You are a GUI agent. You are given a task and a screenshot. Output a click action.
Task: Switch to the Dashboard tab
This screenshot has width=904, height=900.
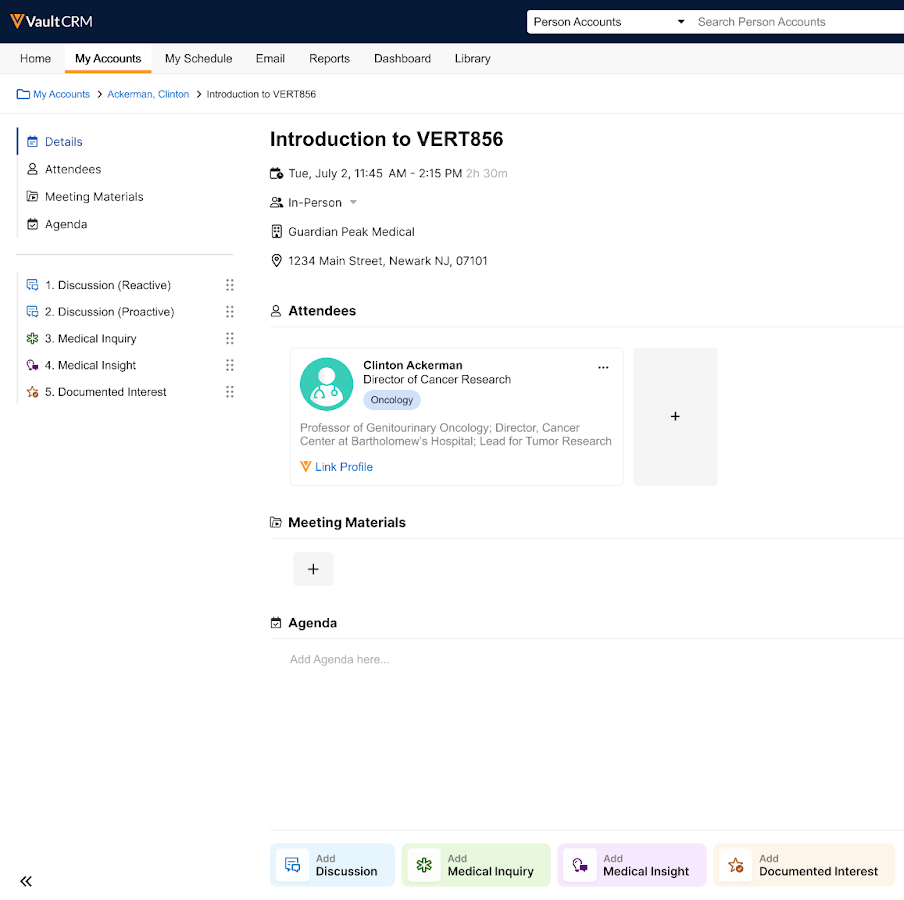click(x=402, y=59)
